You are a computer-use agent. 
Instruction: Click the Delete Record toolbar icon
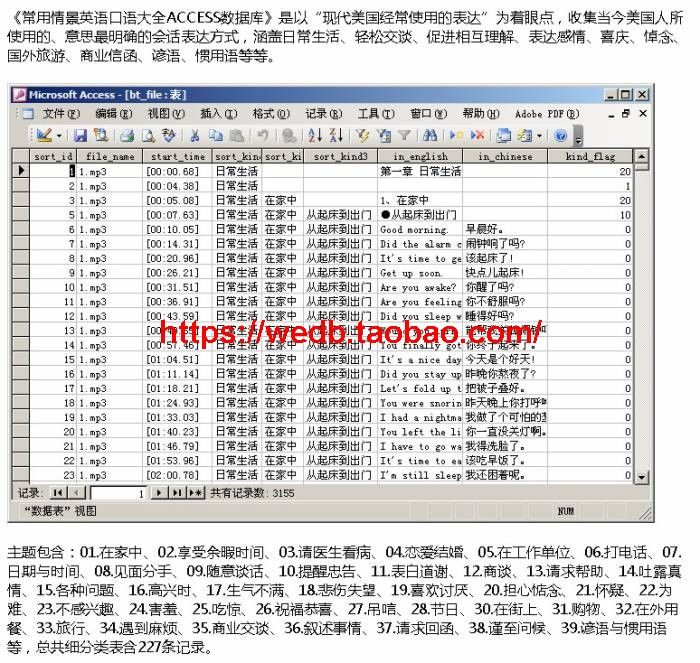click(477, 135)
